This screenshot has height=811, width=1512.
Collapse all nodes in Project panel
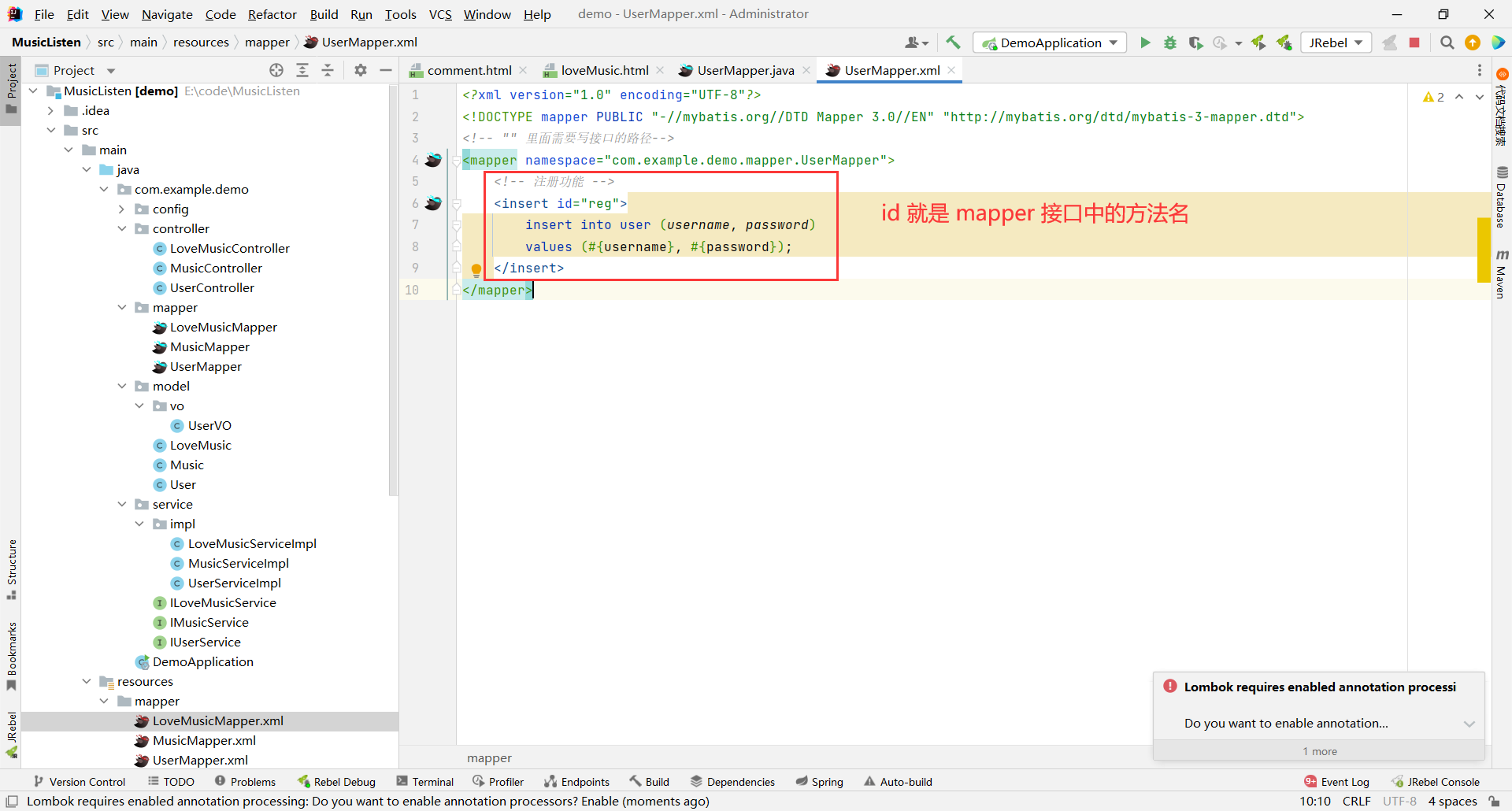pos(328,70)
